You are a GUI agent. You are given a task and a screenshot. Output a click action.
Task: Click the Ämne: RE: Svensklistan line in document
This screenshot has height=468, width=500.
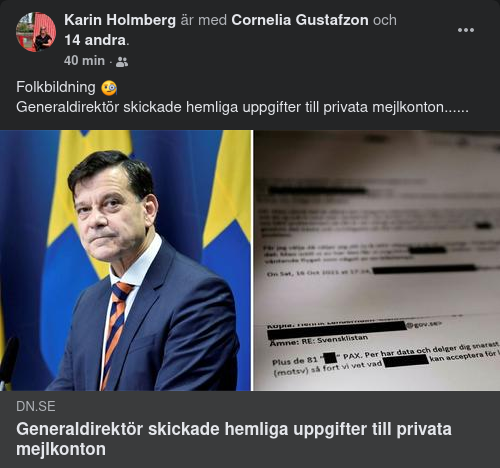tap(318, 340)
